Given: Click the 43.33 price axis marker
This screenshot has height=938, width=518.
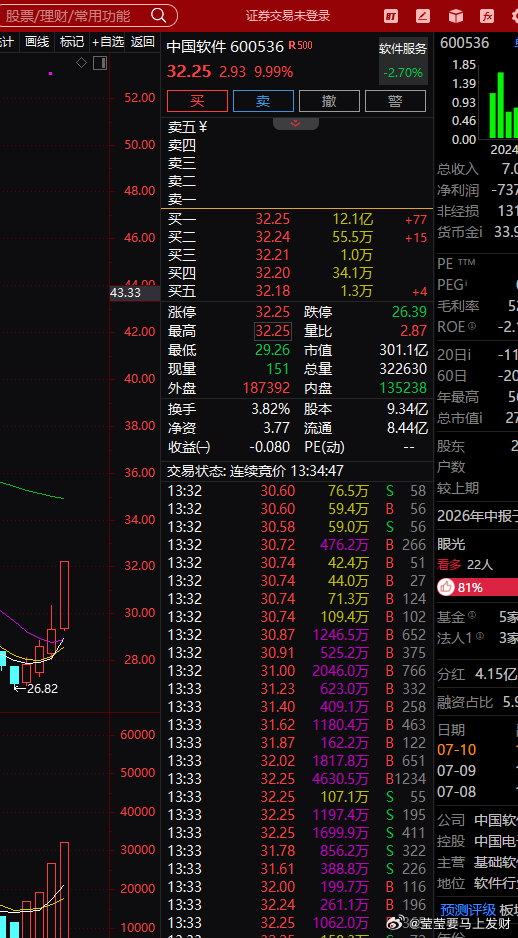Looking at the screenshot, I should [x=135, y=293].
